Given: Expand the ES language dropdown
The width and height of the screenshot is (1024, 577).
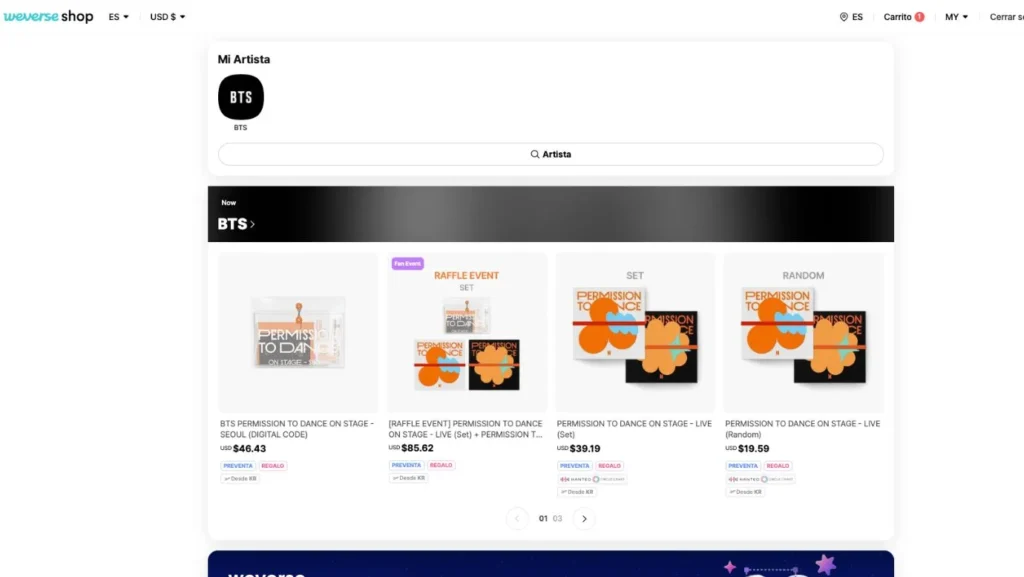Looking at the screenshot, I should point(118,17).
